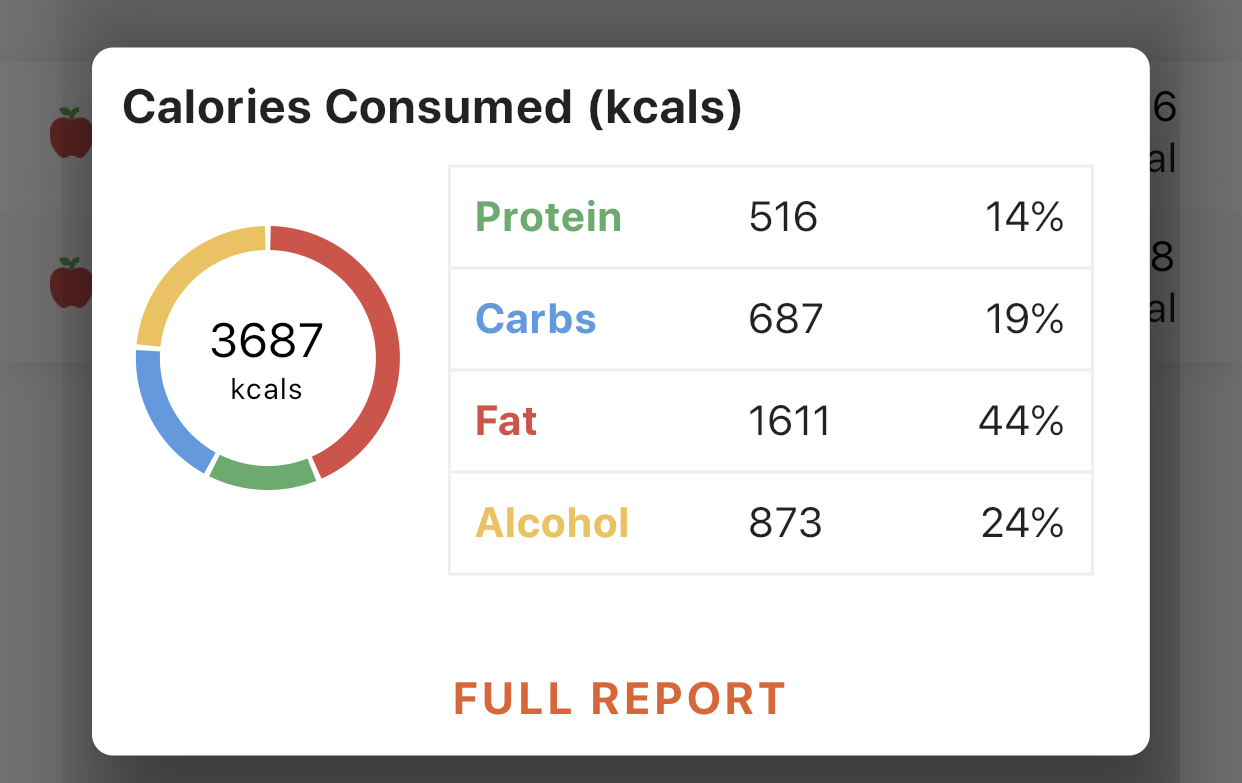1242x783 pixels.
Task: Click the Protein 14% percentage
Action: [1024, 217]
